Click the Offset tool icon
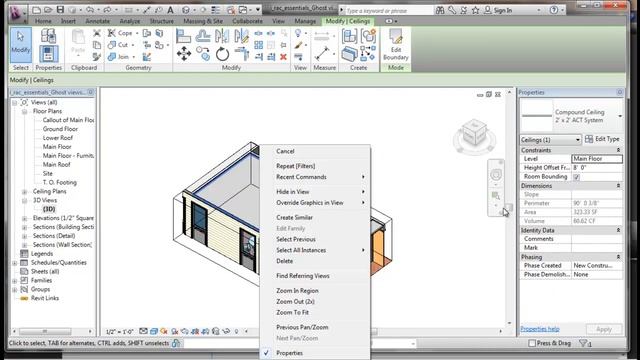 tap(202, 36)
